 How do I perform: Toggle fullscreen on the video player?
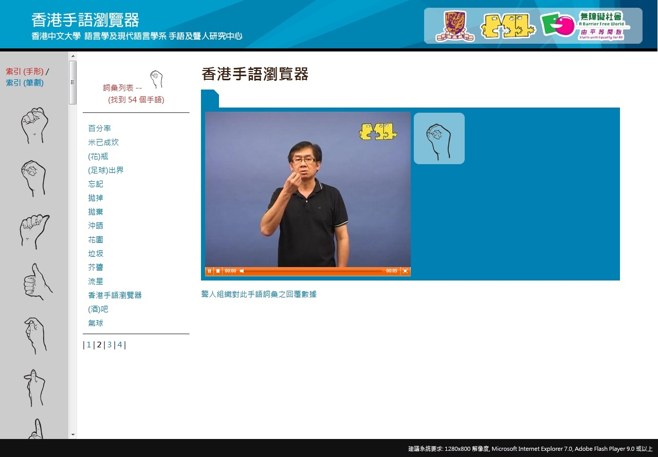pyautogui.click(x=405, y=271)
